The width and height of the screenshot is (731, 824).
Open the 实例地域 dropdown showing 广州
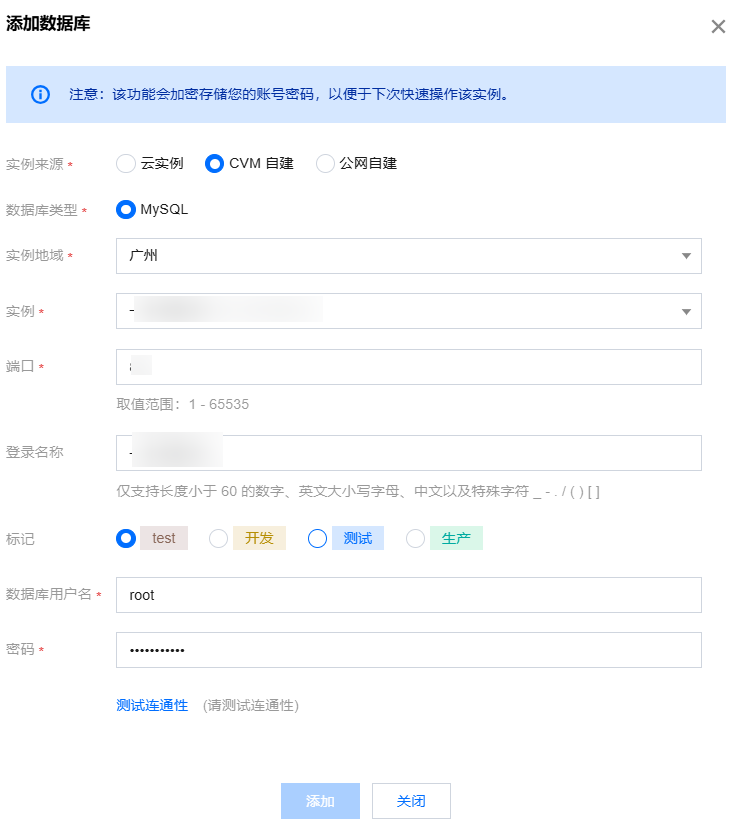[x=408, y=256]
